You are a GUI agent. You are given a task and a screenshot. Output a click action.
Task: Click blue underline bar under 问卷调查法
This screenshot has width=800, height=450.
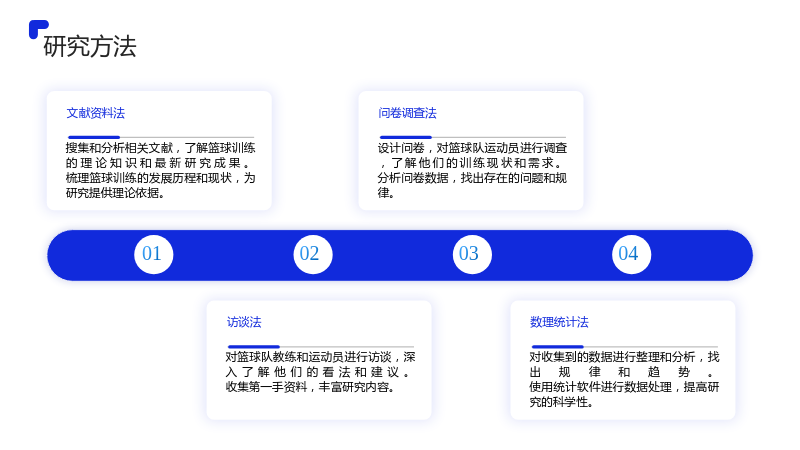click(406, 137)
